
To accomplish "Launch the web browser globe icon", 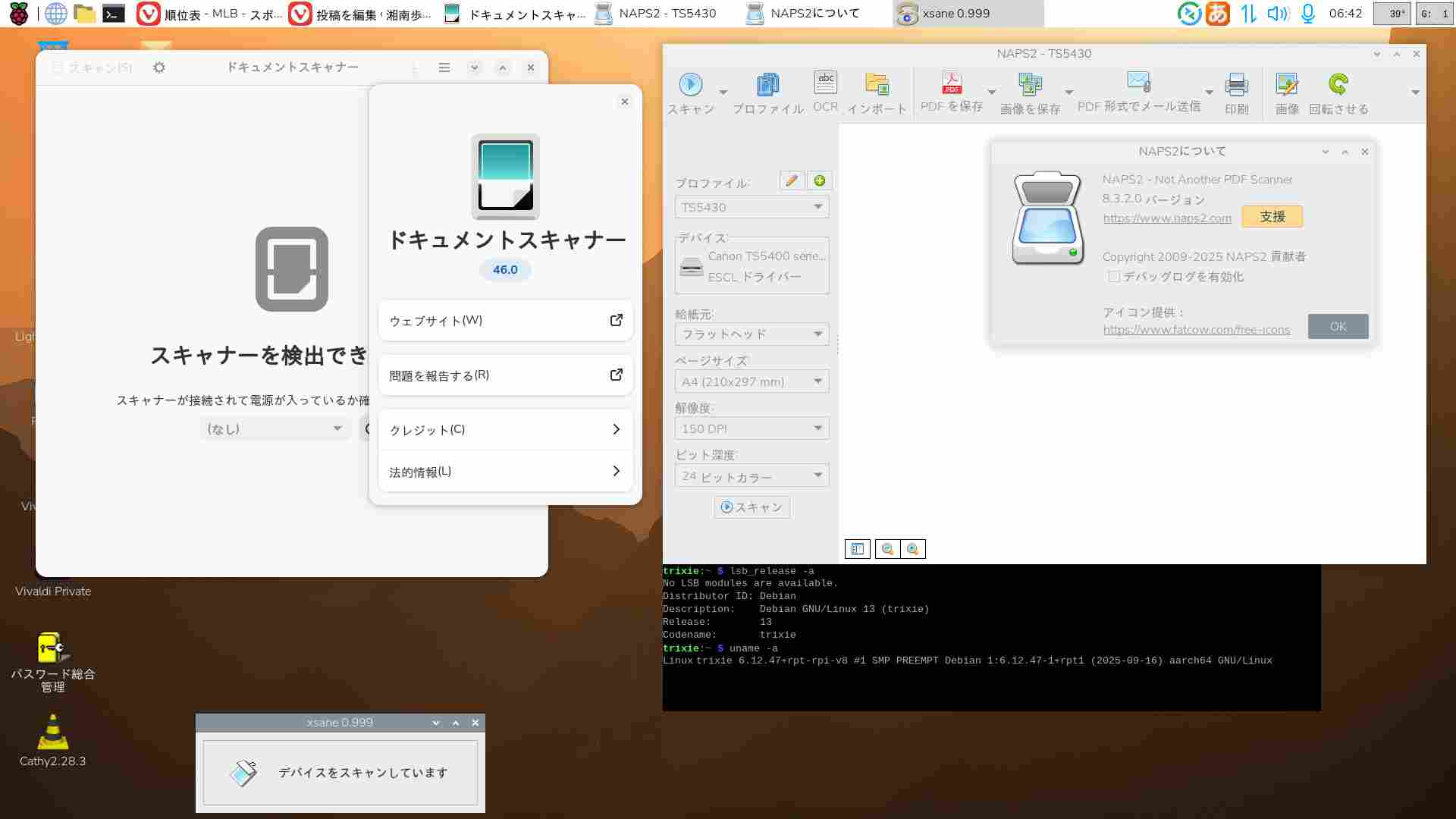I will pyautogui.click(x=55, y=13).
